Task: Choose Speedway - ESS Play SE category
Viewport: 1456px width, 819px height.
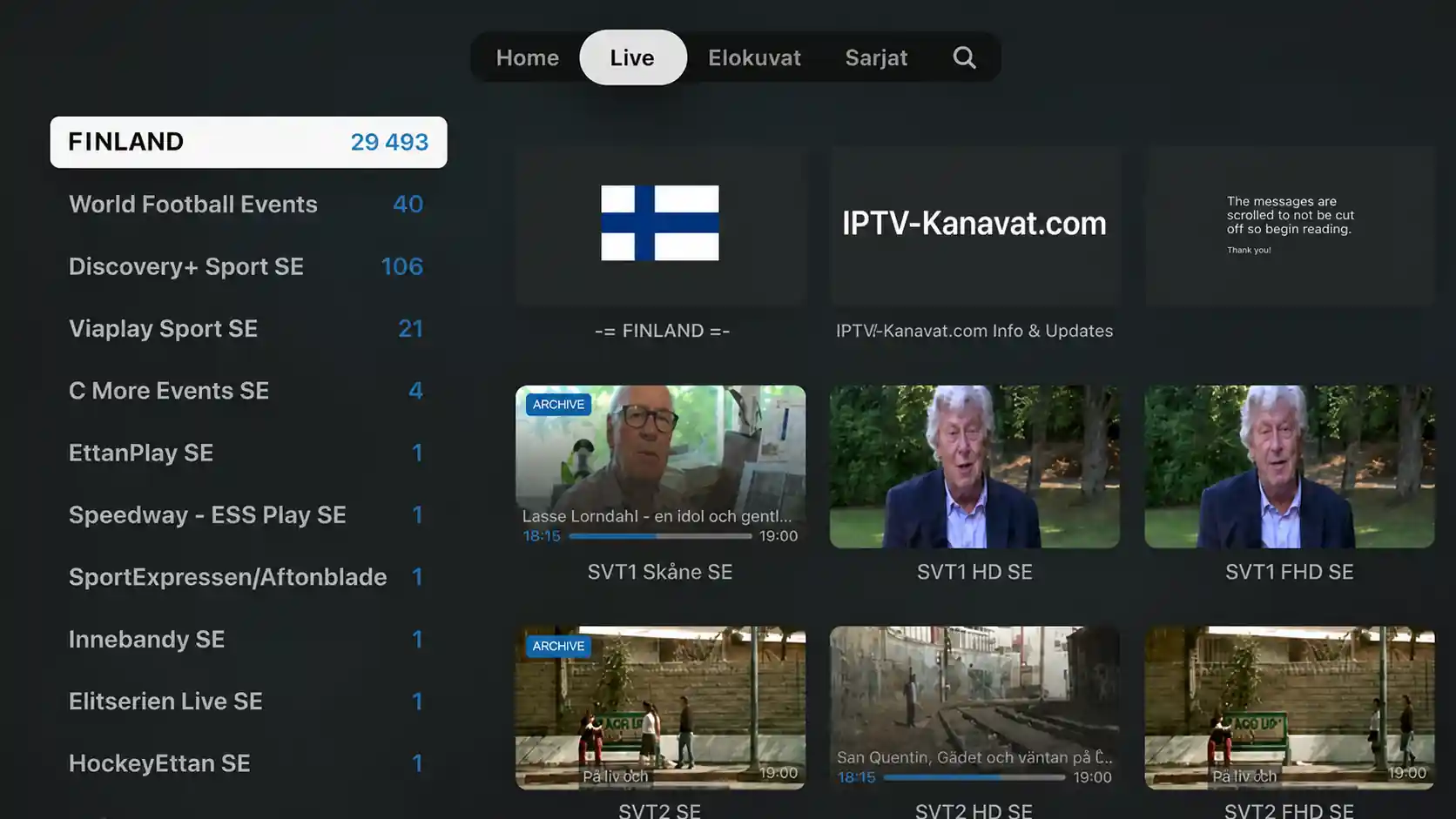Action: click(248, 515)
